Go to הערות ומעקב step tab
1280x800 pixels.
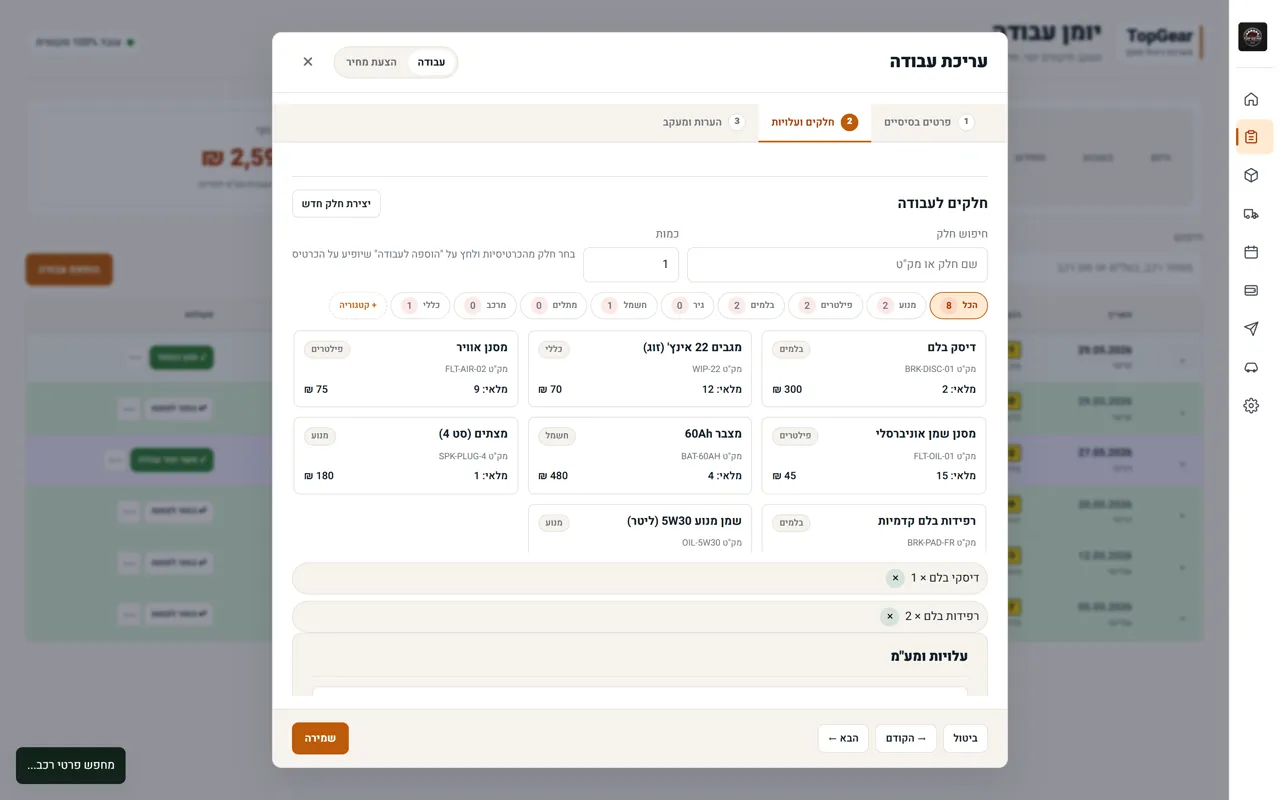[703, 122]
